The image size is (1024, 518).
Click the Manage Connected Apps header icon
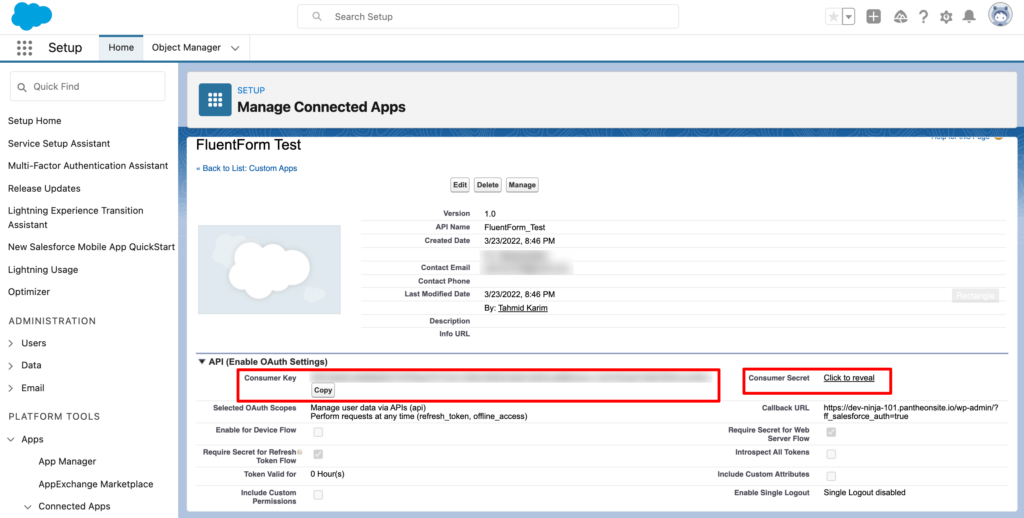point(215,99)
